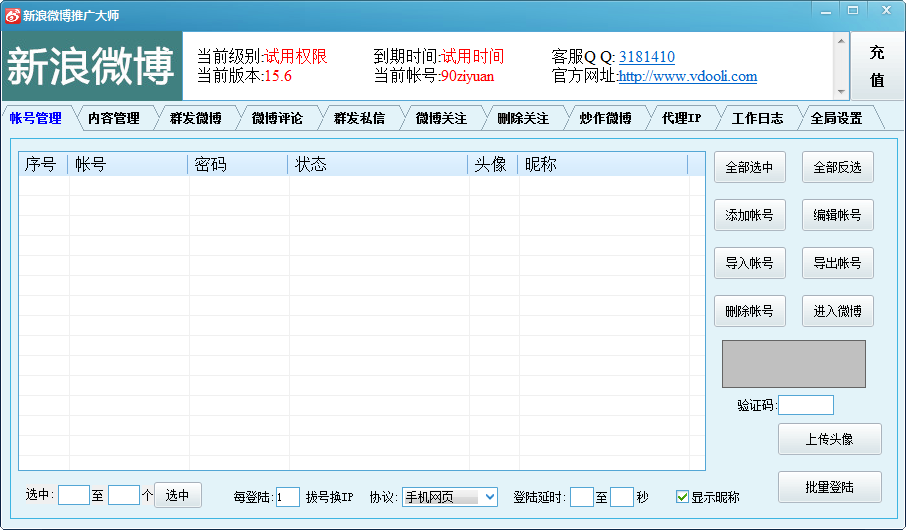Click the 上传头像 button
The width and height of the screenshot is (906, 530).
829,439
